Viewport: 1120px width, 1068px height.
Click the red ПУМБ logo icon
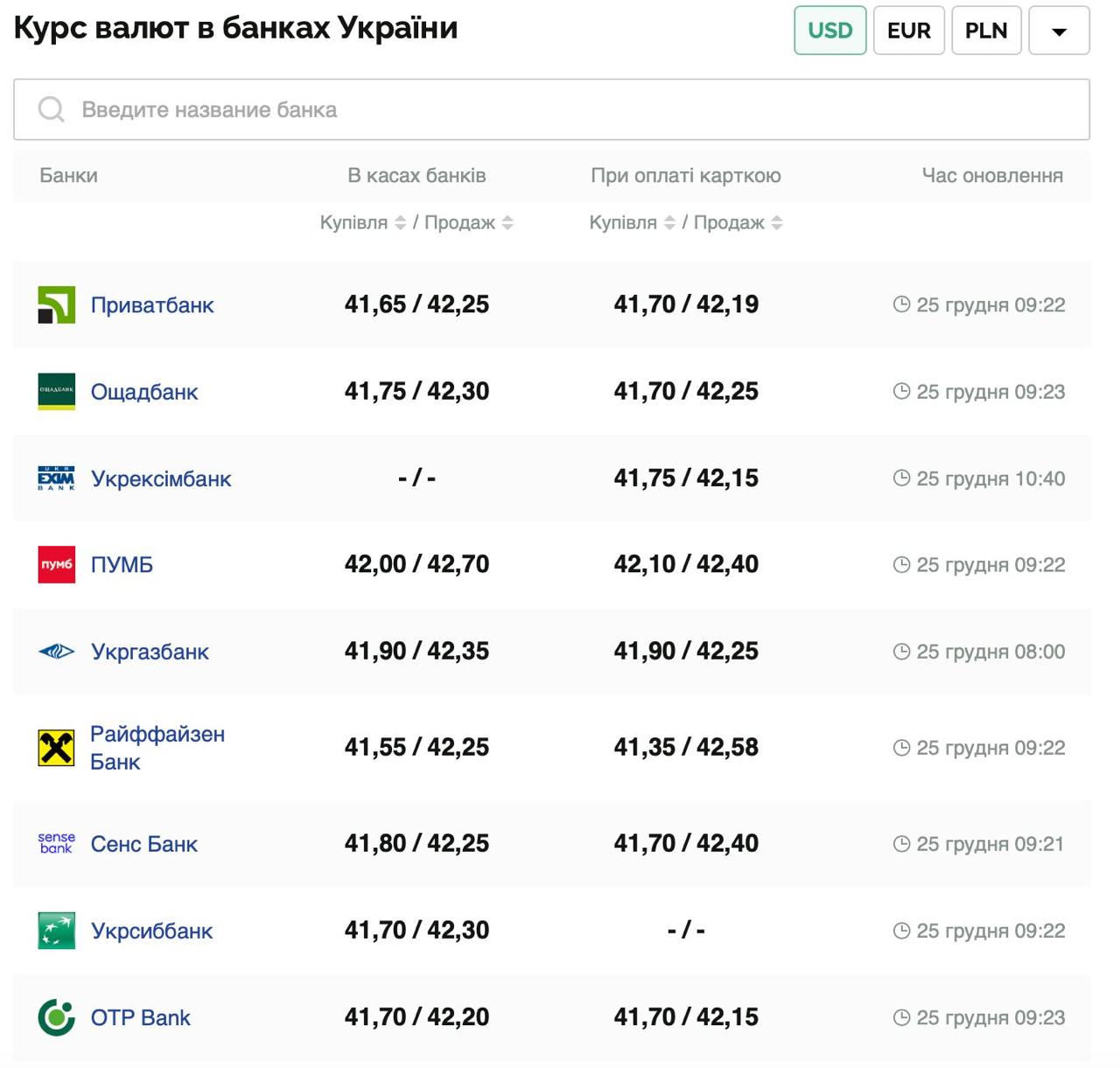click(x=56, y=564)
